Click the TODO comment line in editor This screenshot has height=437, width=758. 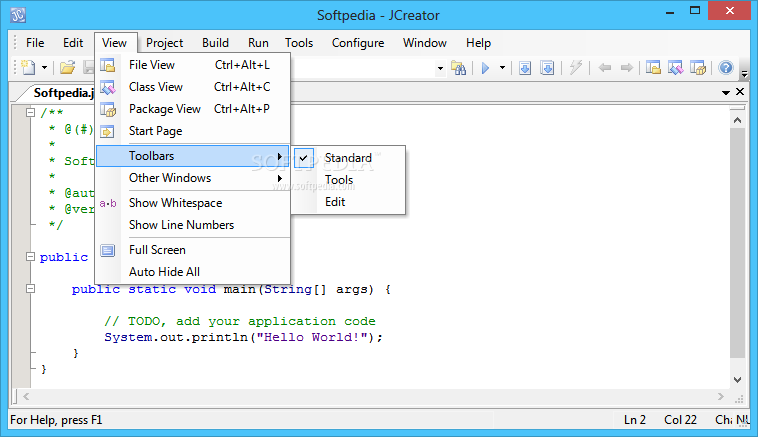click(240, 321)
